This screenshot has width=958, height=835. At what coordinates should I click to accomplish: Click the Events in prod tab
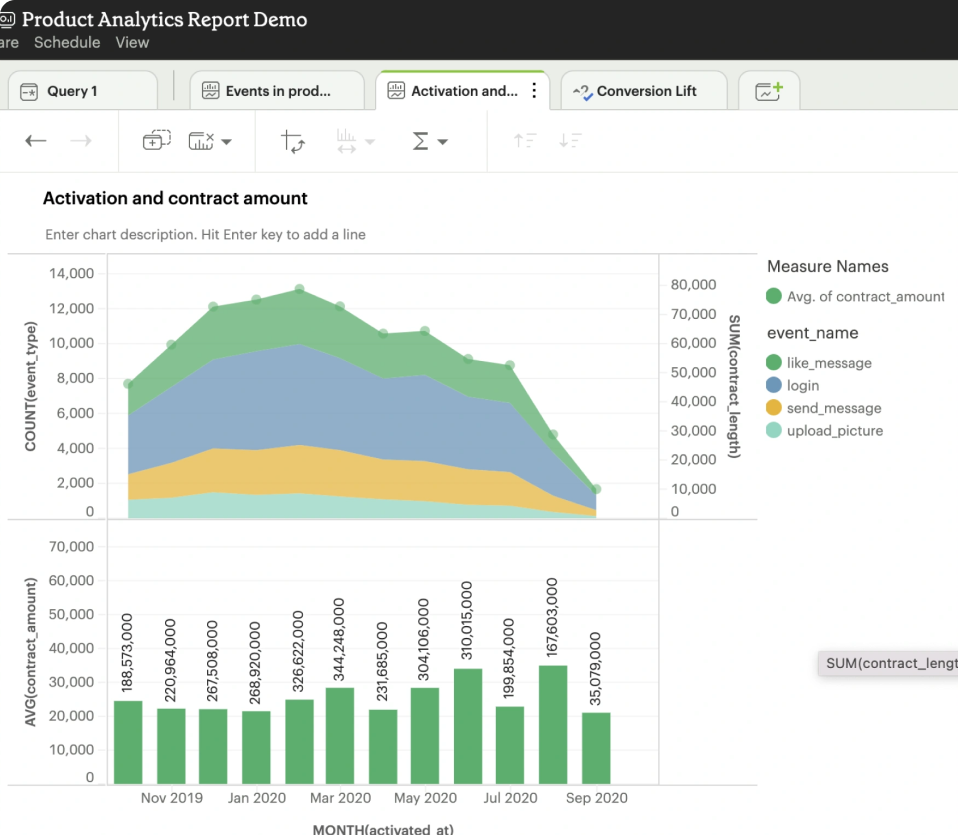pyautogui.click(x=277, y=90)
